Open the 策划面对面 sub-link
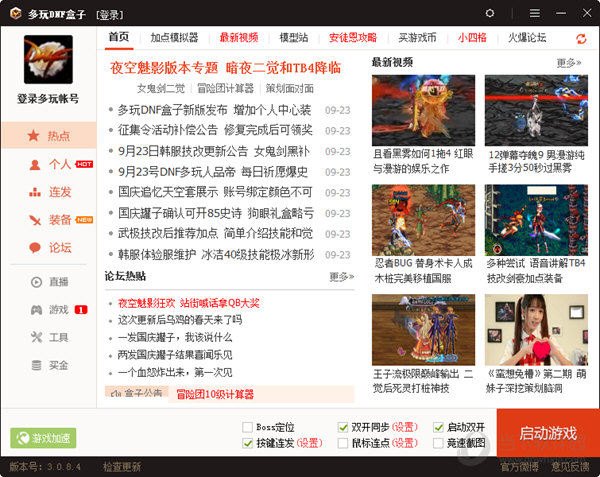The height and width of the screenshot is (477, 600). point(290,88)
